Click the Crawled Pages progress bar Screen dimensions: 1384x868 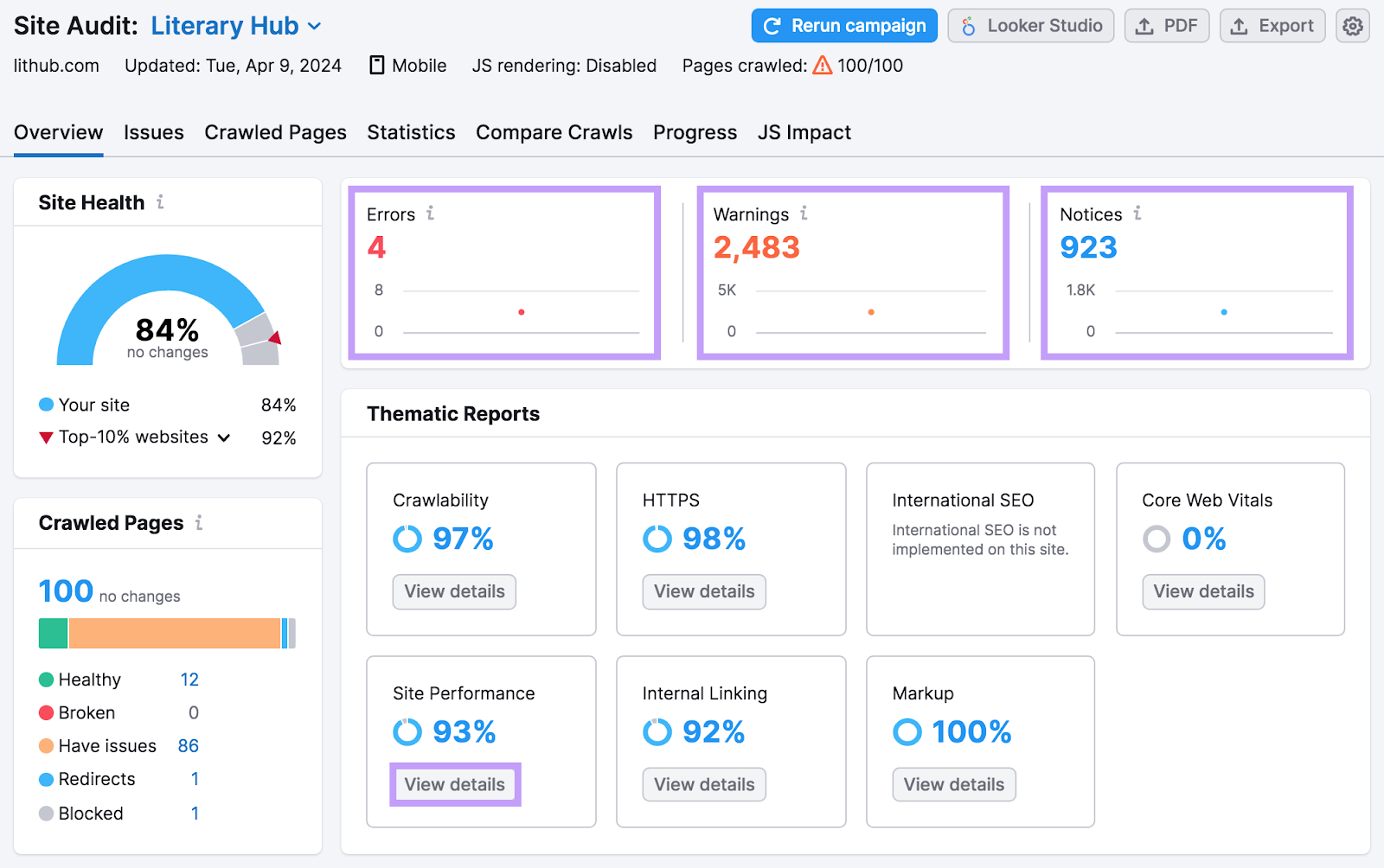click(167, 633)
